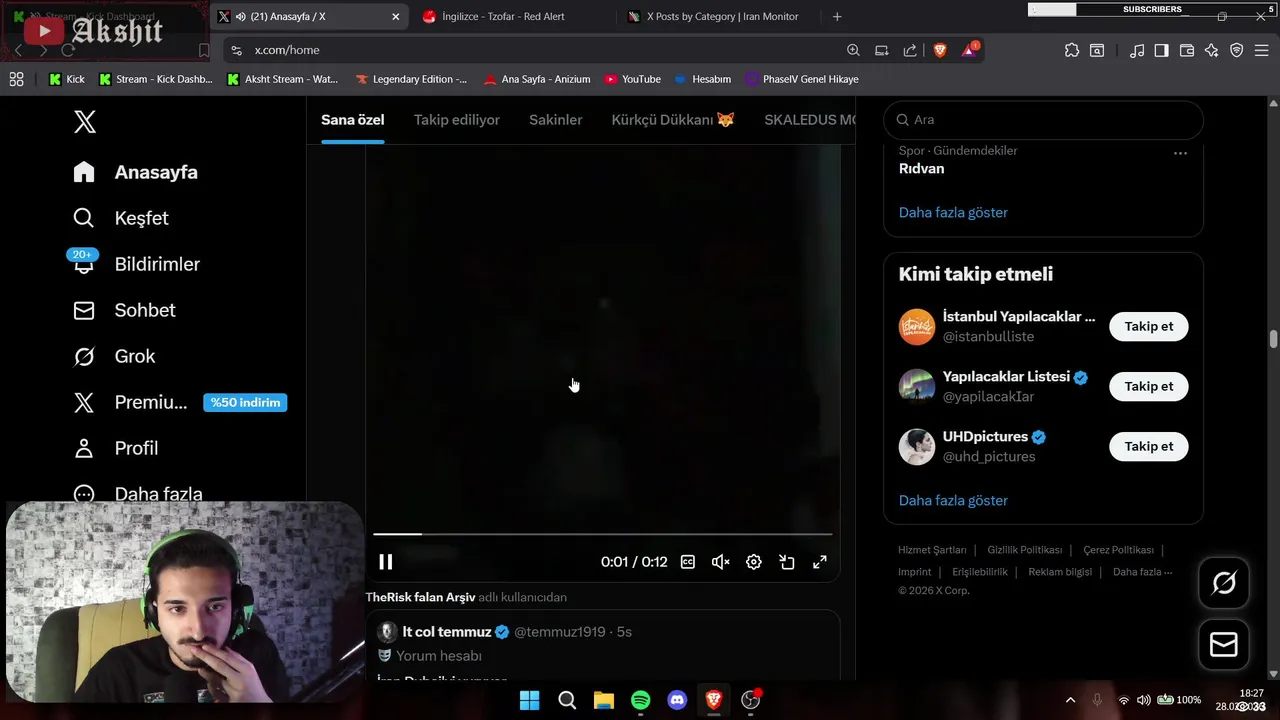Open Leo AI sparkle icon
1280x720 pixels.
(1211, 50)
